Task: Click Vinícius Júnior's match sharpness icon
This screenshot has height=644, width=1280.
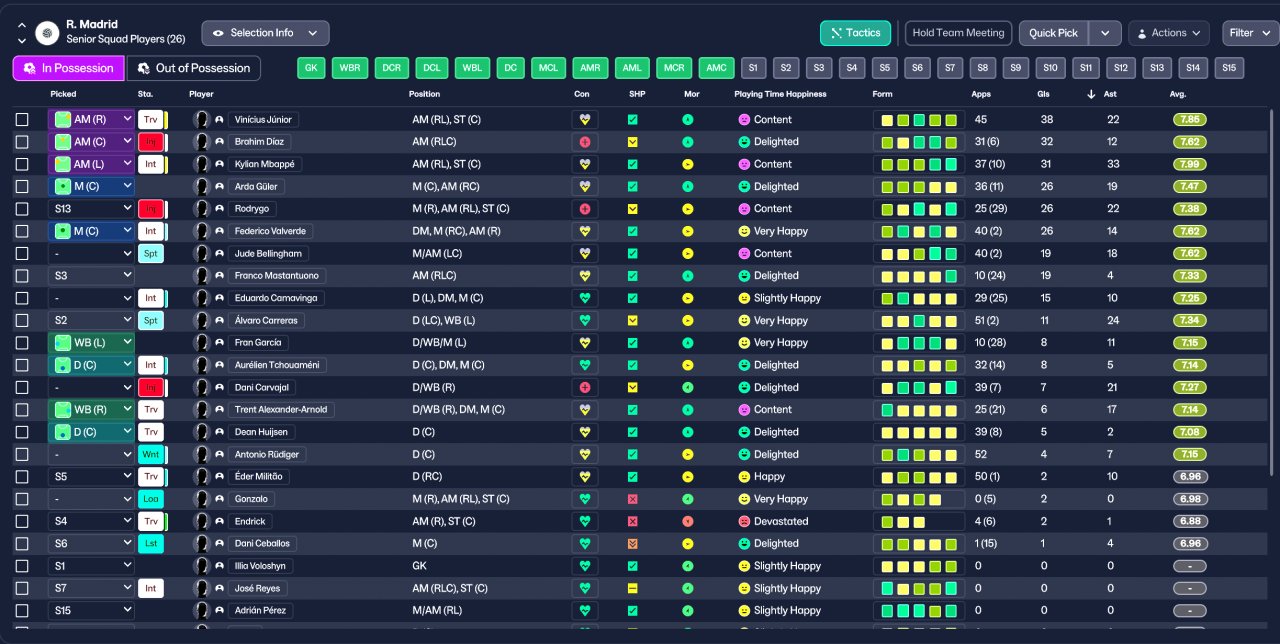Action: [632, 119]
